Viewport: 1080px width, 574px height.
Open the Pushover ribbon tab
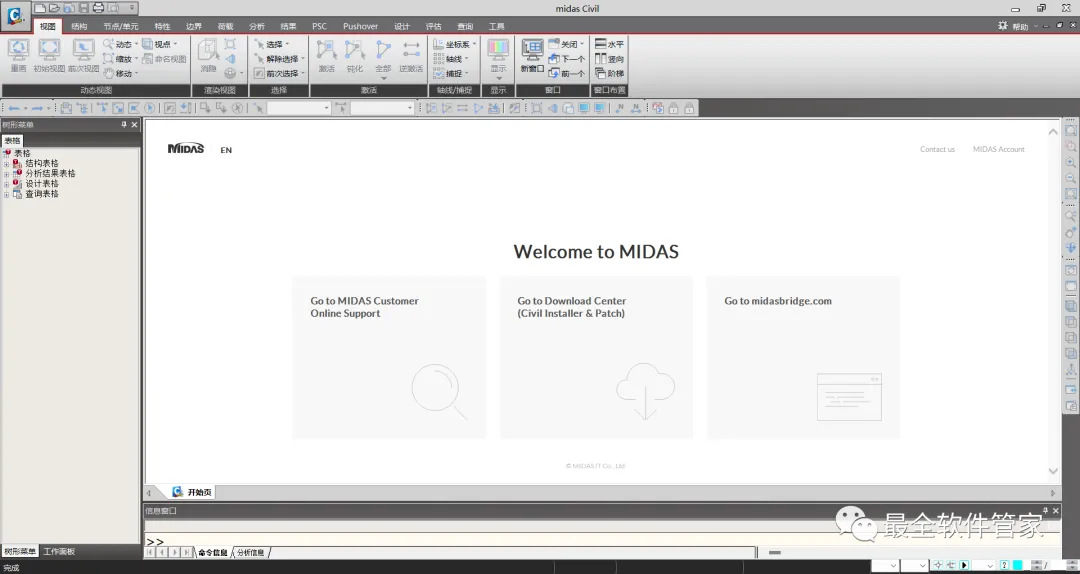[360, 26]
